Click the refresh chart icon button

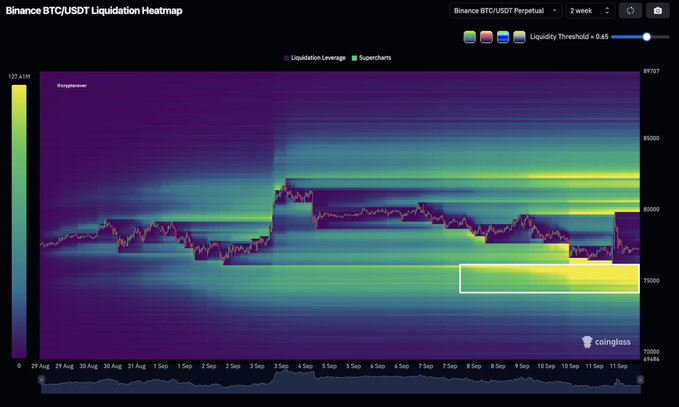coord(630,11)
